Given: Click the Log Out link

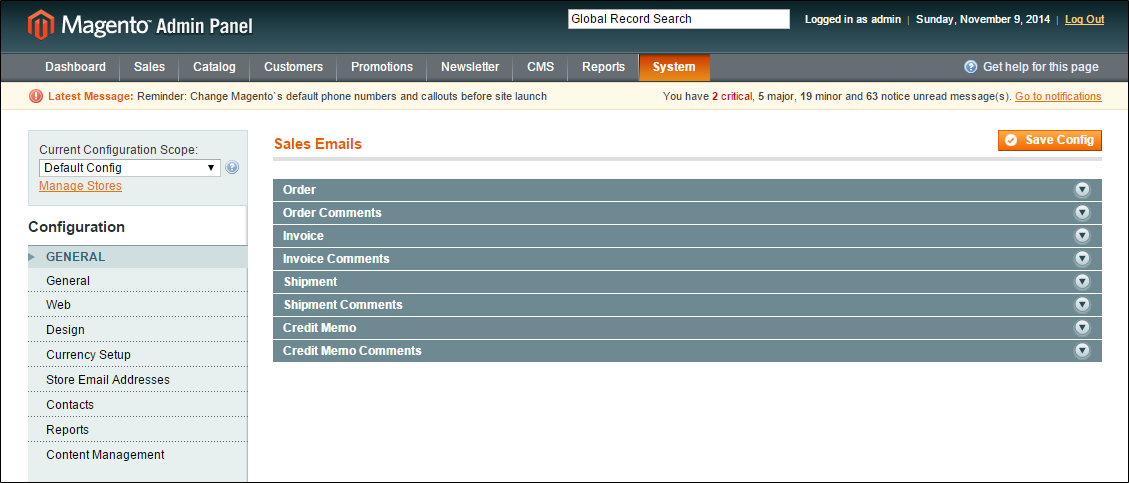Looking at the screenshot, I should click(1084, 19).
